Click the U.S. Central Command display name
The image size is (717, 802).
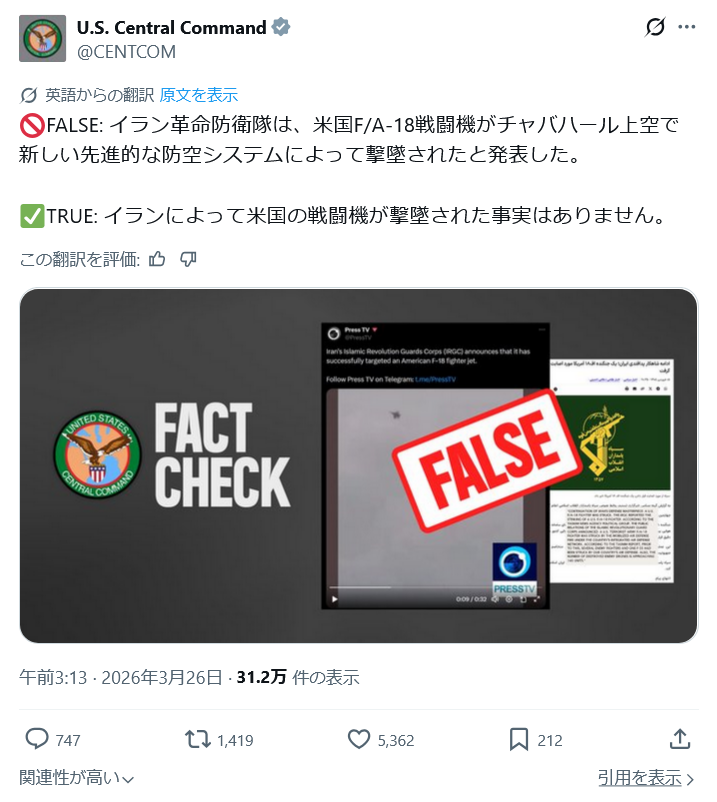tap(171, 28)
